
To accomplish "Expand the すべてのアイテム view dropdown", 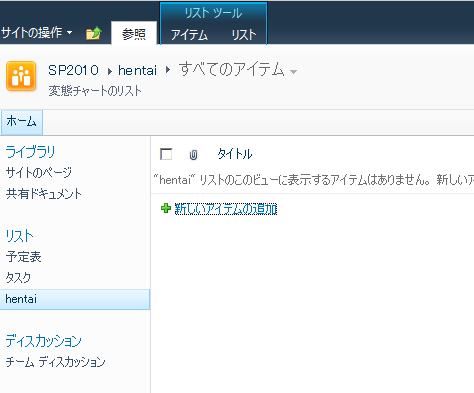I will click(293, 71).
